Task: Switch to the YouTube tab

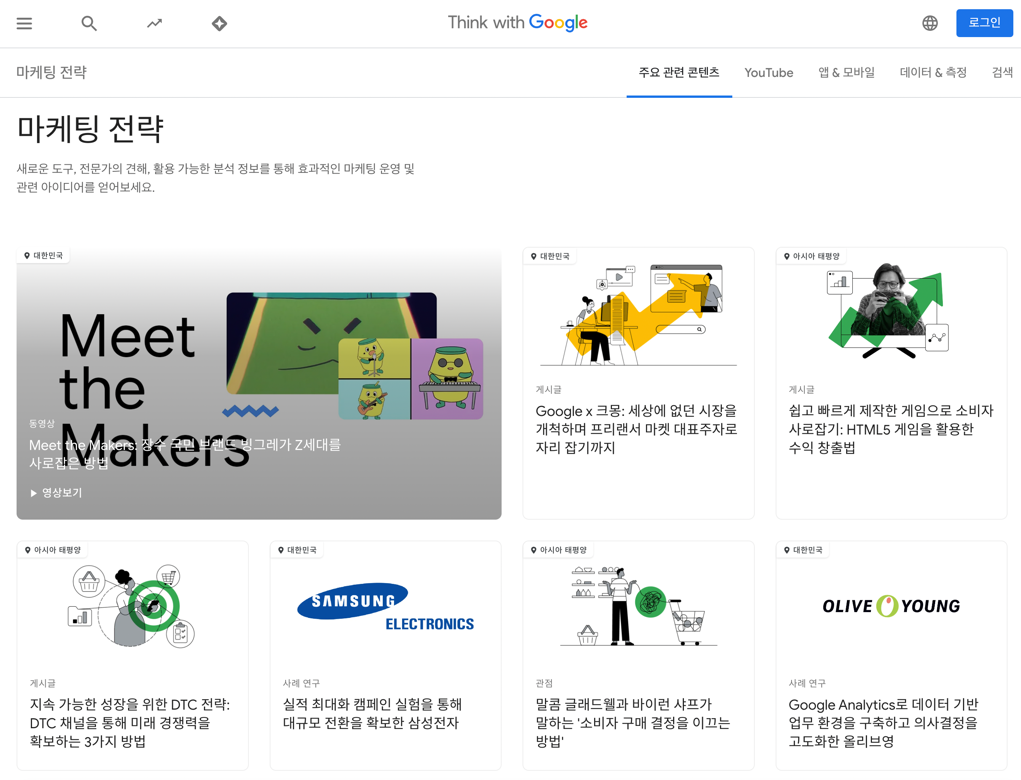Action: (x=768, y=72)
